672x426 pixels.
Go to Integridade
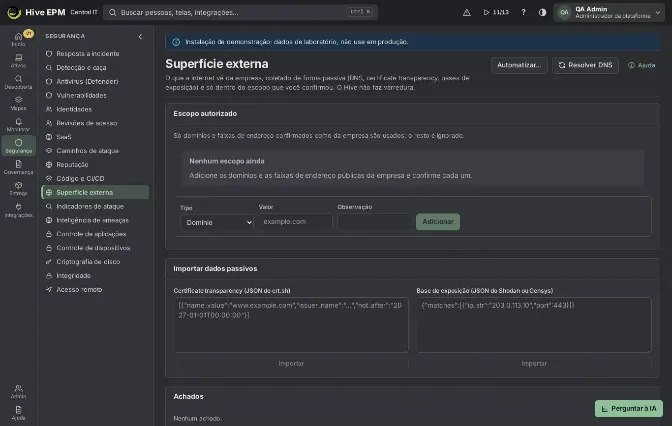point(95,276)
